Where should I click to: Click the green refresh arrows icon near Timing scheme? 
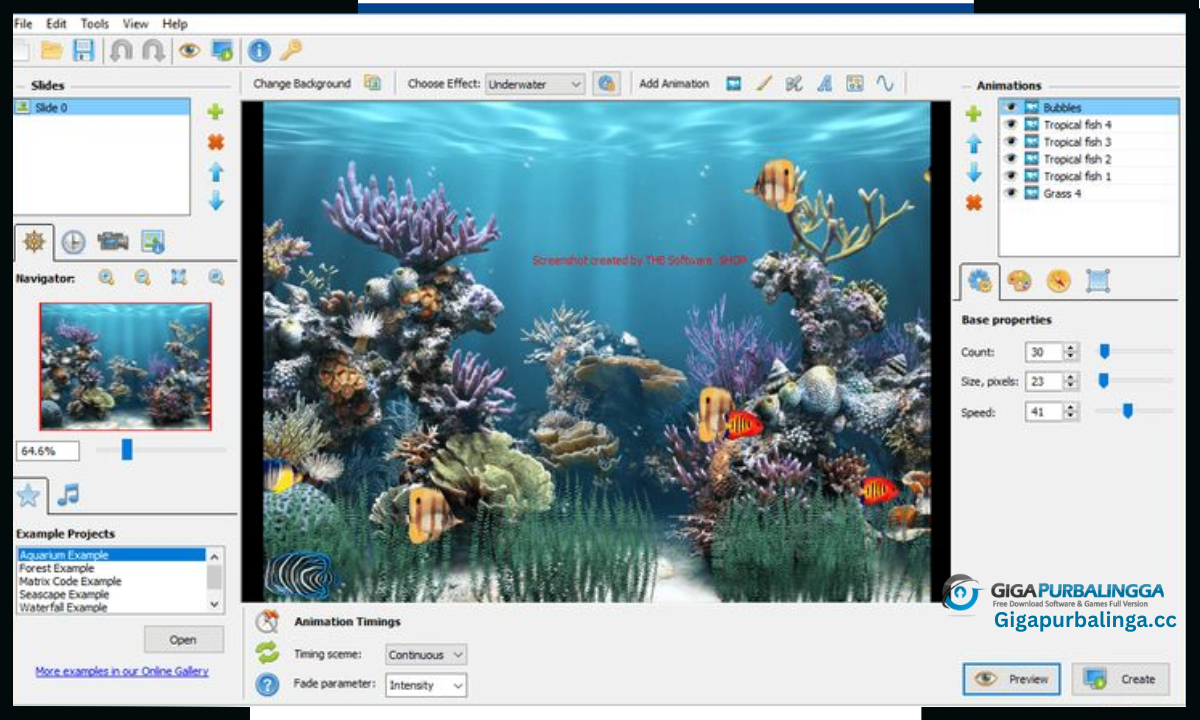267,653
